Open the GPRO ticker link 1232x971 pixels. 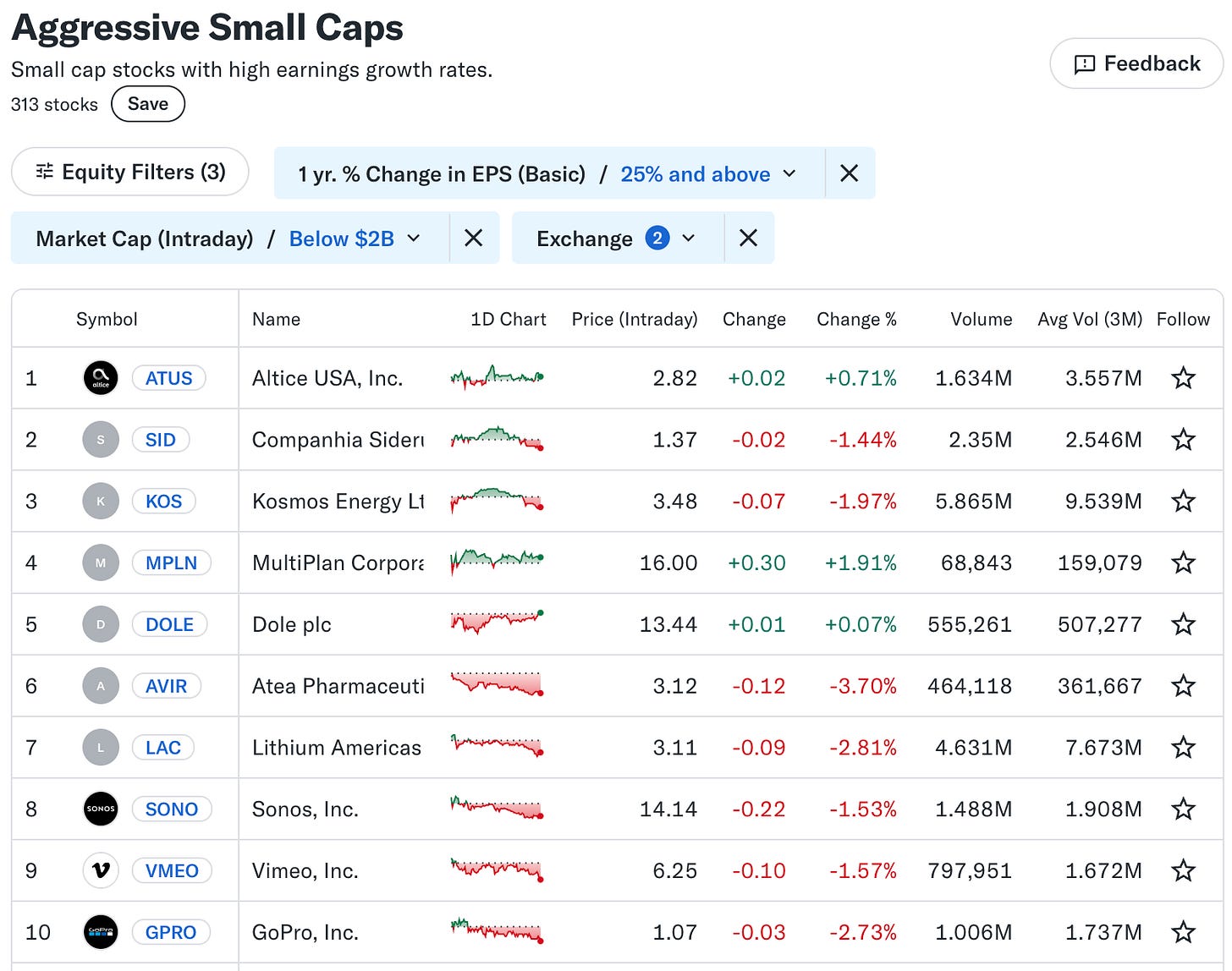[171, 932]
